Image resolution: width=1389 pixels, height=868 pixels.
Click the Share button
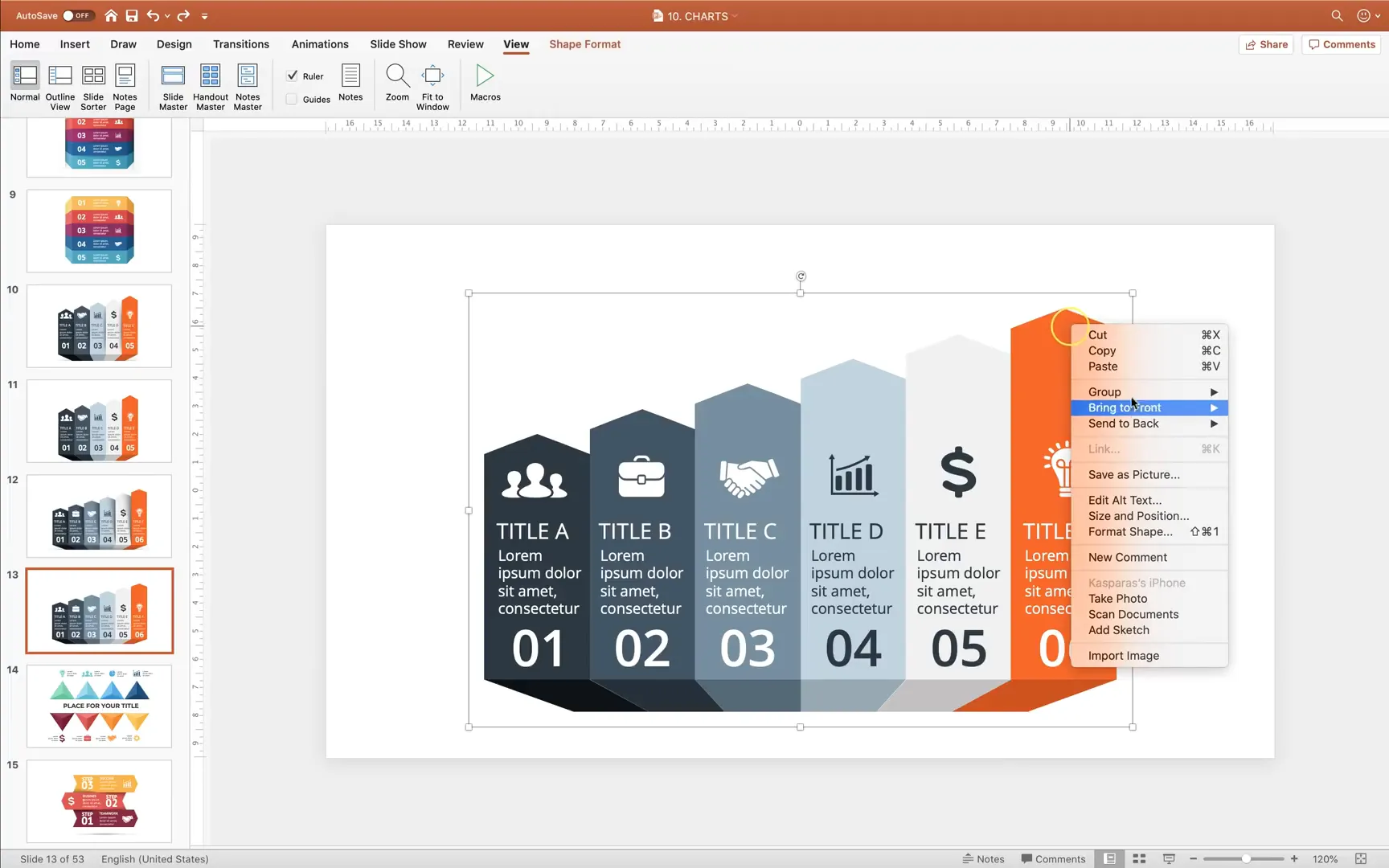click(1266, 44)
